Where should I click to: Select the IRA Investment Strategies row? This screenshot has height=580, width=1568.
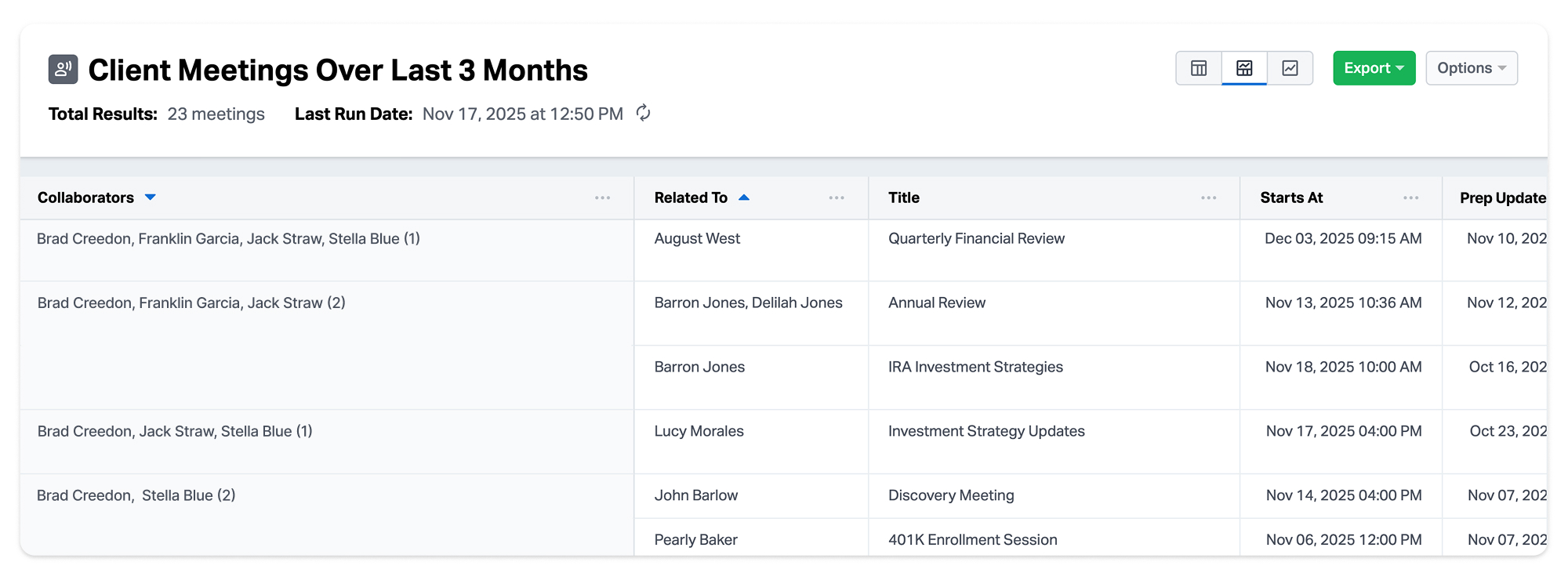[x=975, y=368]
